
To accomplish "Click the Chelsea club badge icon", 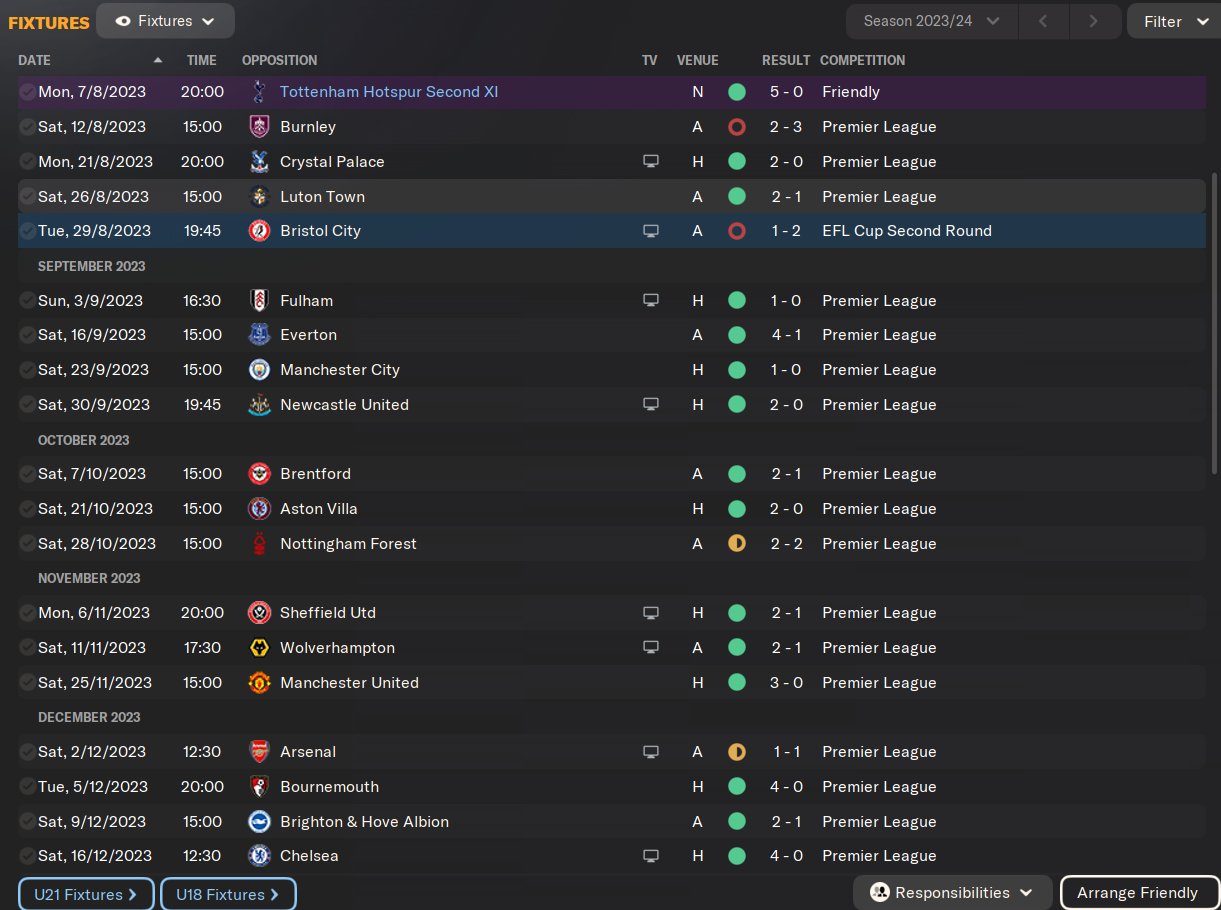I will click(x=259, y=856).
